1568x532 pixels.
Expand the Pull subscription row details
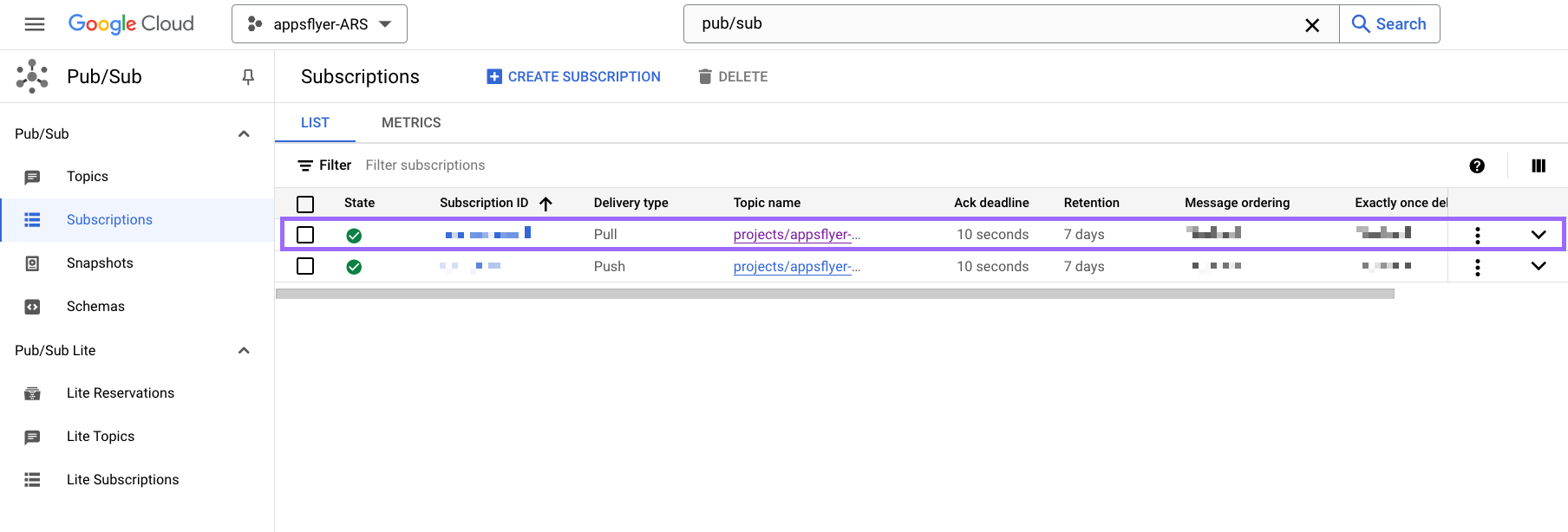point(1539,235)
